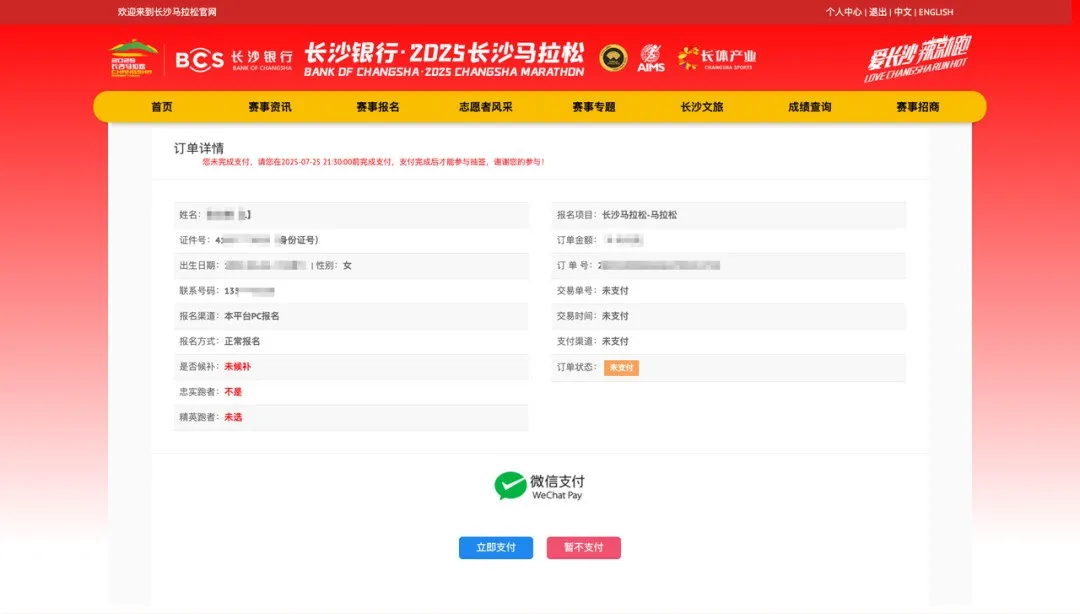Click the 本平台PC报名 channel value
1080x614 pixels.
251,316
